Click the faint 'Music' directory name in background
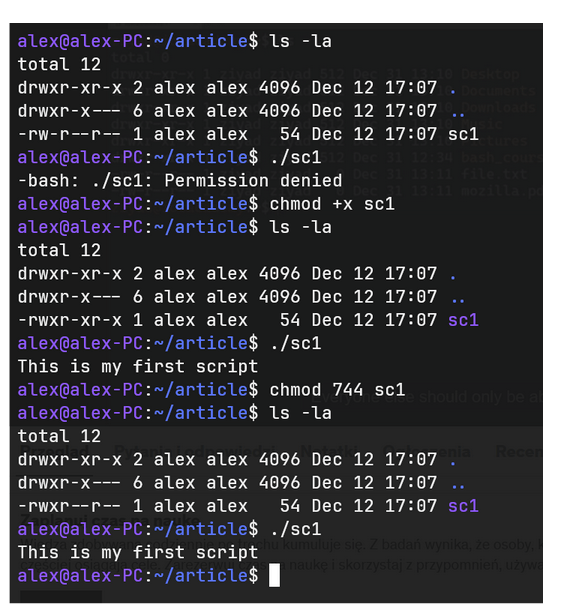The image size is (562, 607). click(x=482, y=124)
